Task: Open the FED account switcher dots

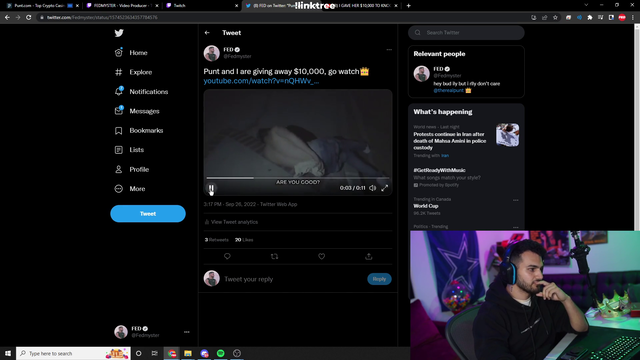Action: pyautogui.click(x=187, y=332)
